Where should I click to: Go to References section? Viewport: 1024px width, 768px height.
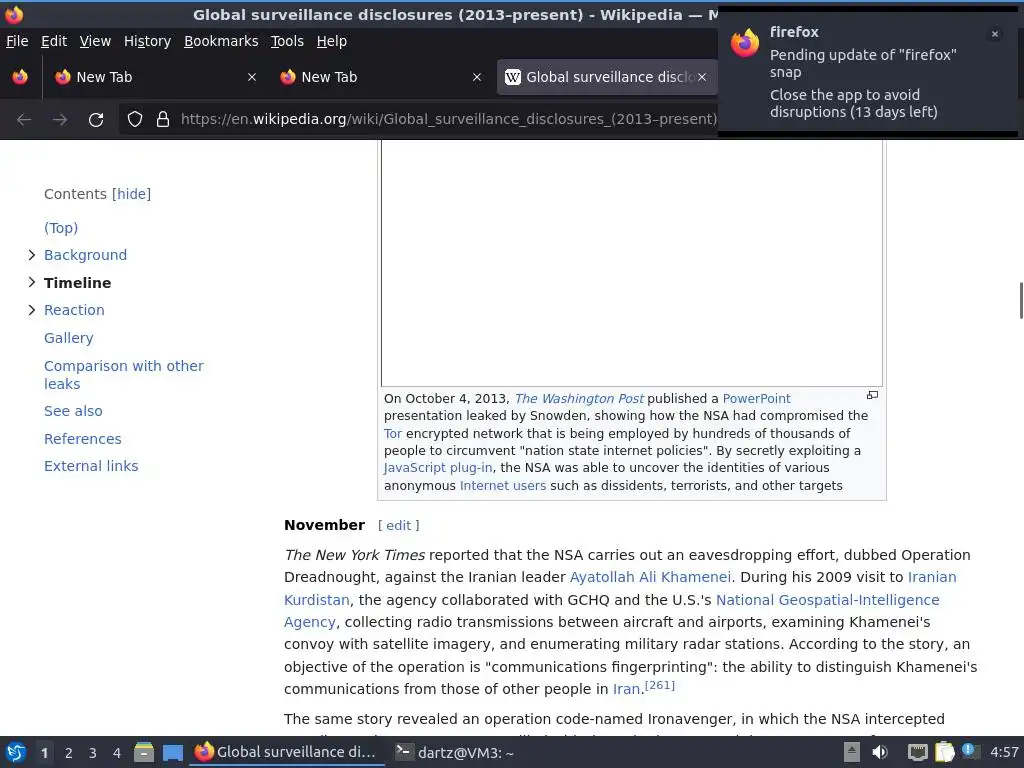[82, 439]
